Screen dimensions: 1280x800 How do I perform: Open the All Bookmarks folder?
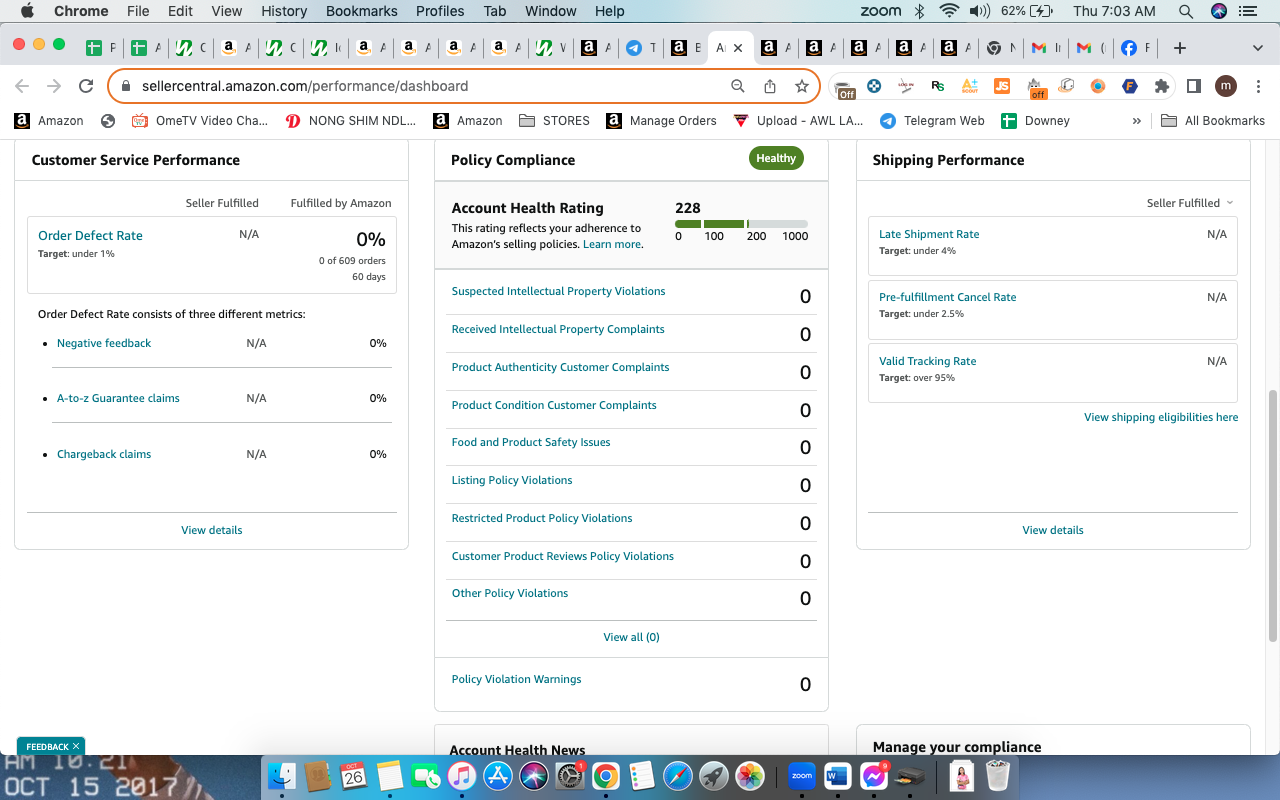[x=1213, y=121]
